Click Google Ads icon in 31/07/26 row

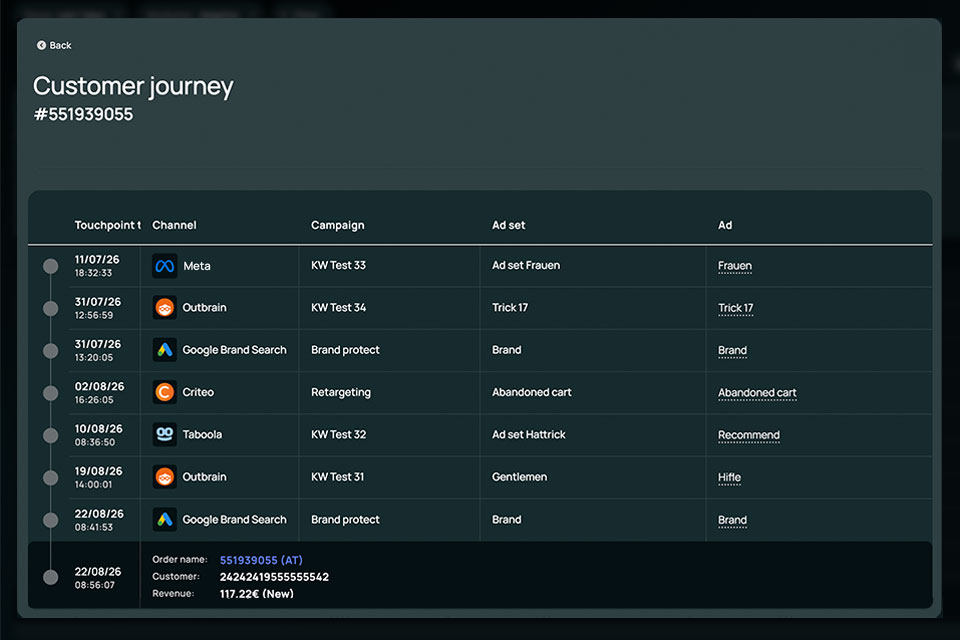coord(165,350)
